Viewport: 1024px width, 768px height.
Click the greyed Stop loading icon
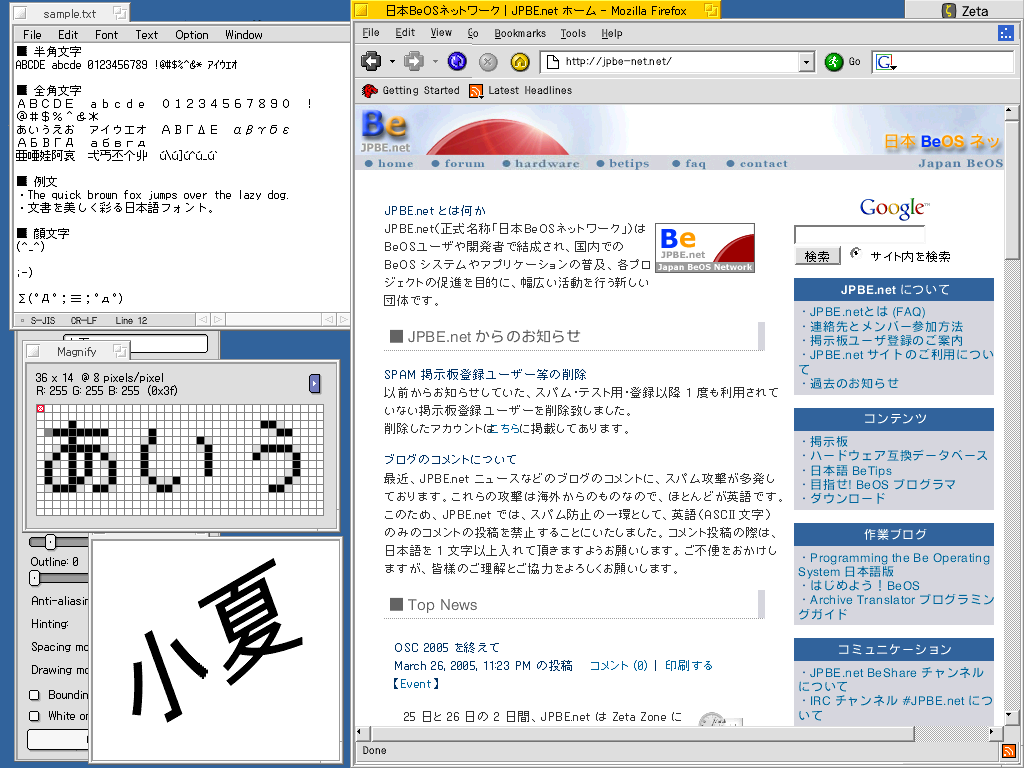(x=488, y=61)
